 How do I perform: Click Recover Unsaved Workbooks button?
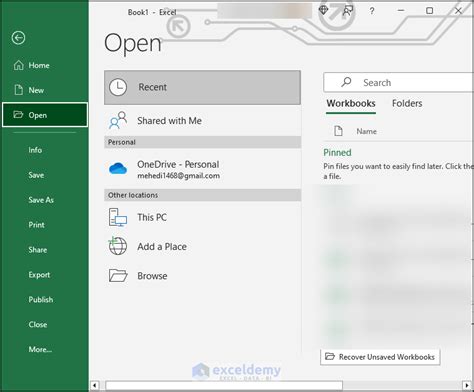point(380,357)
